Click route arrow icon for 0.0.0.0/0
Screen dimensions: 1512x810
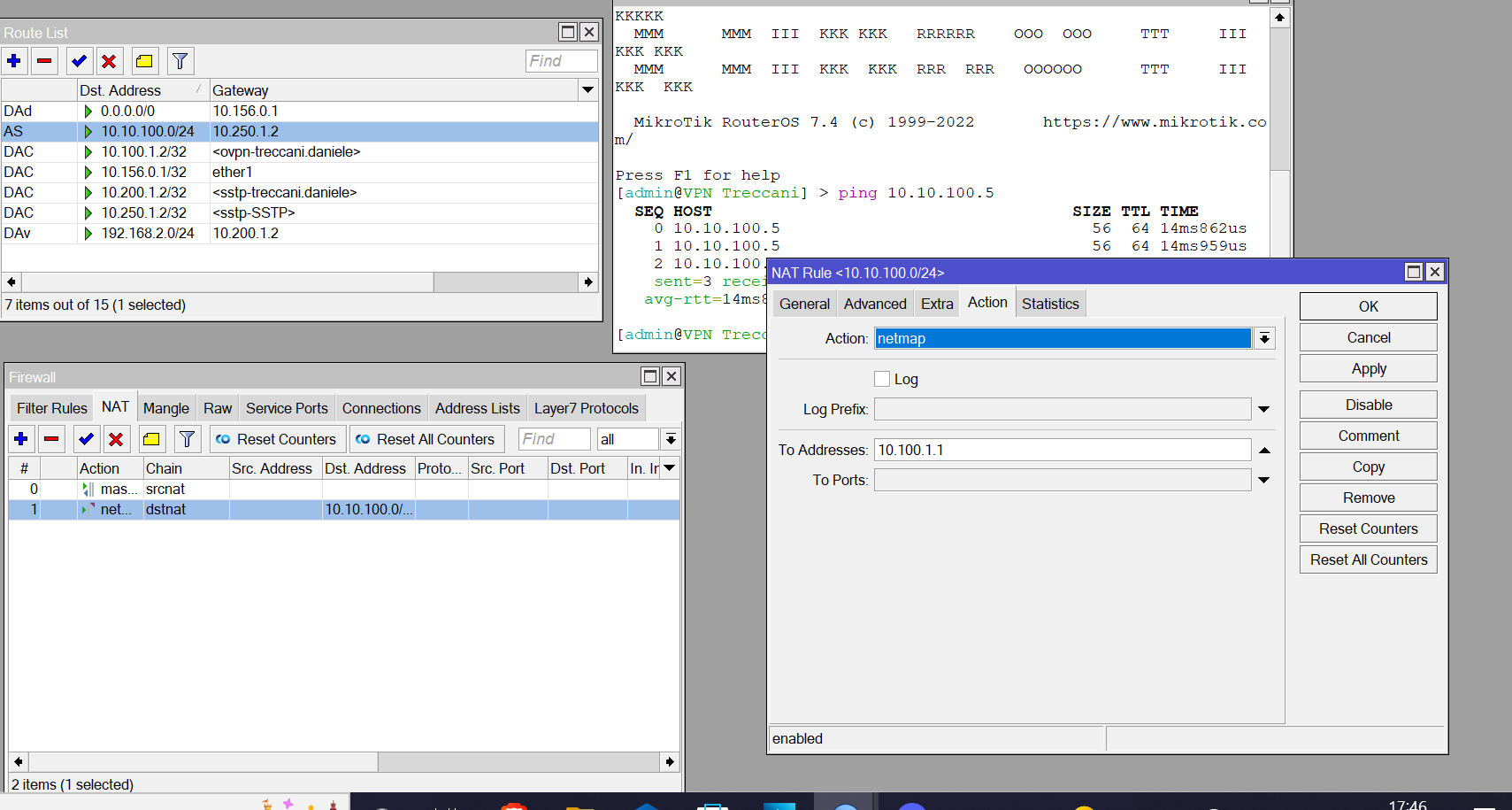[88, 112]
